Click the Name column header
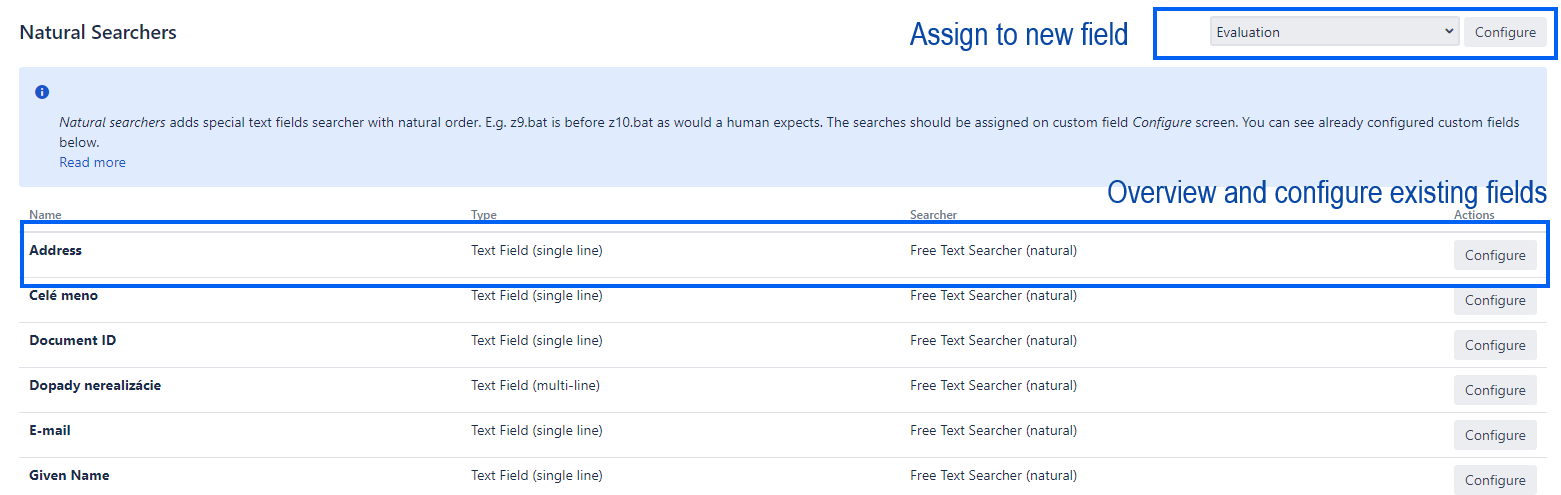This screenshot has width=1561, height=495. click(45, 215)
